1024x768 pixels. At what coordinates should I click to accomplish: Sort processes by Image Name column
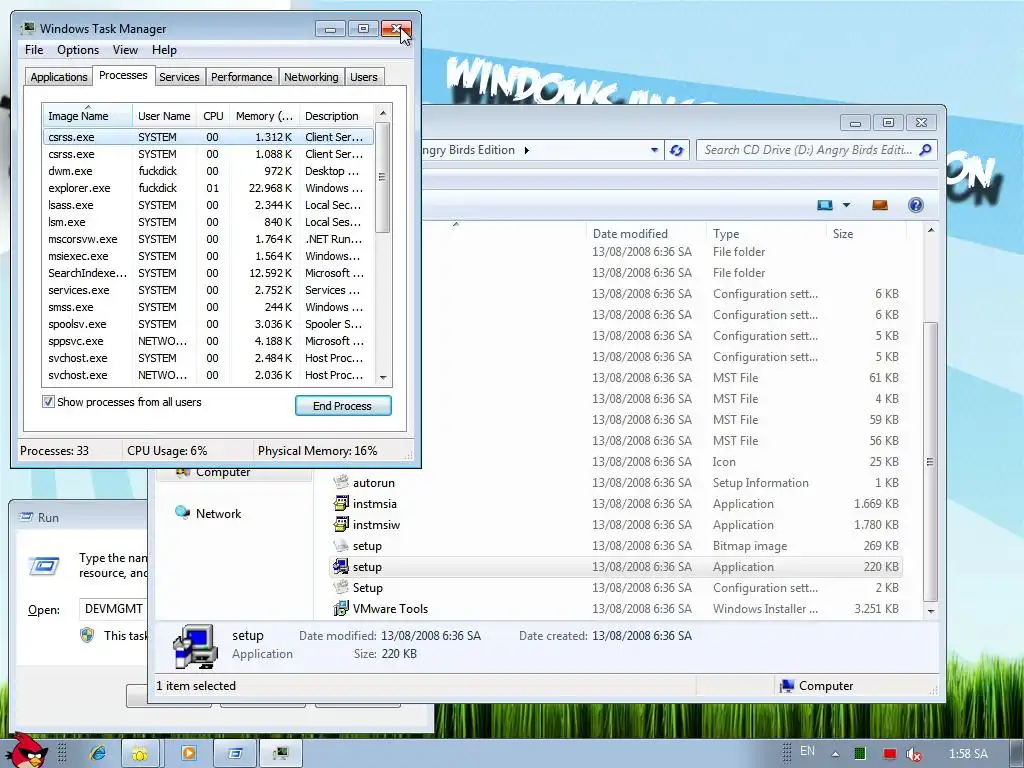click(x=87, y=116)
